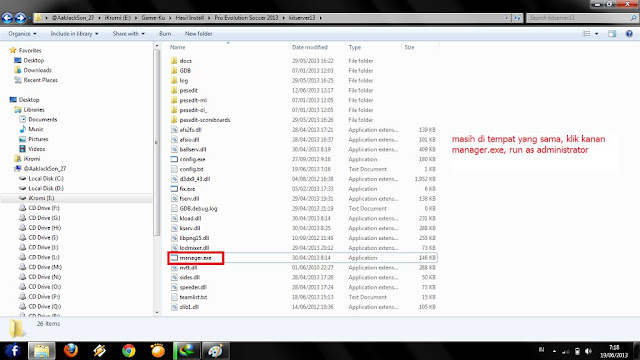Select the file named GDB.debug.log
Viewport: 640px width, 360px height.
pyautogui.click(x=198, y=209)
